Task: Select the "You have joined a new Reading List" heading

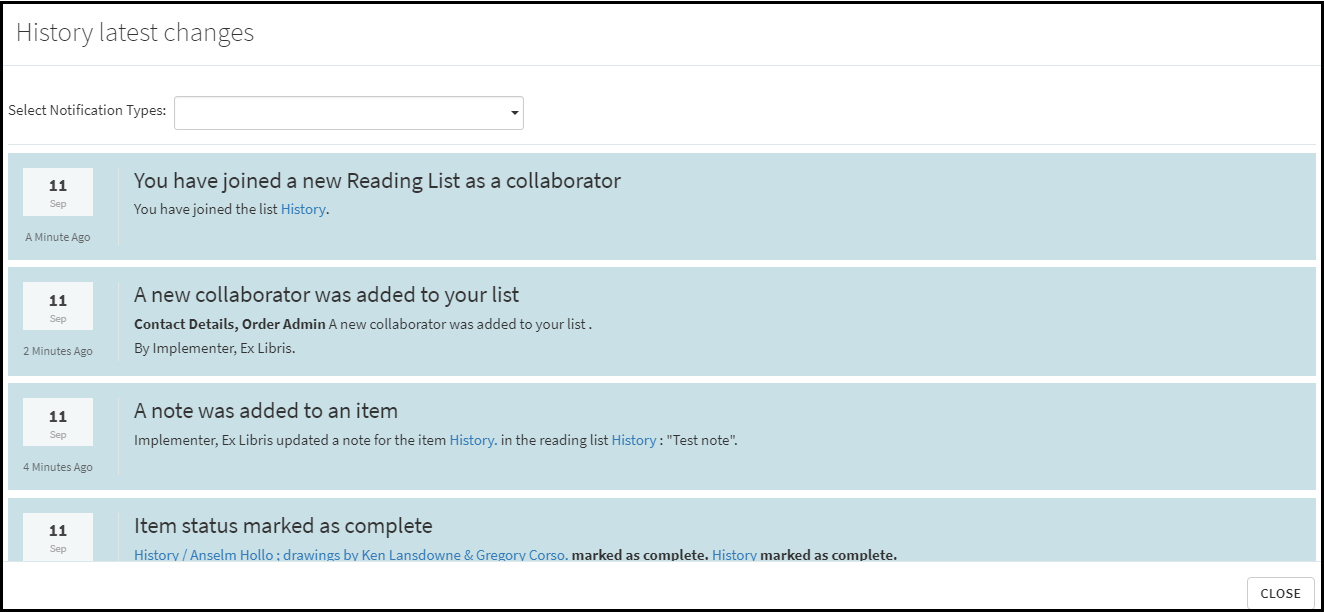Action: coord(377,181)
